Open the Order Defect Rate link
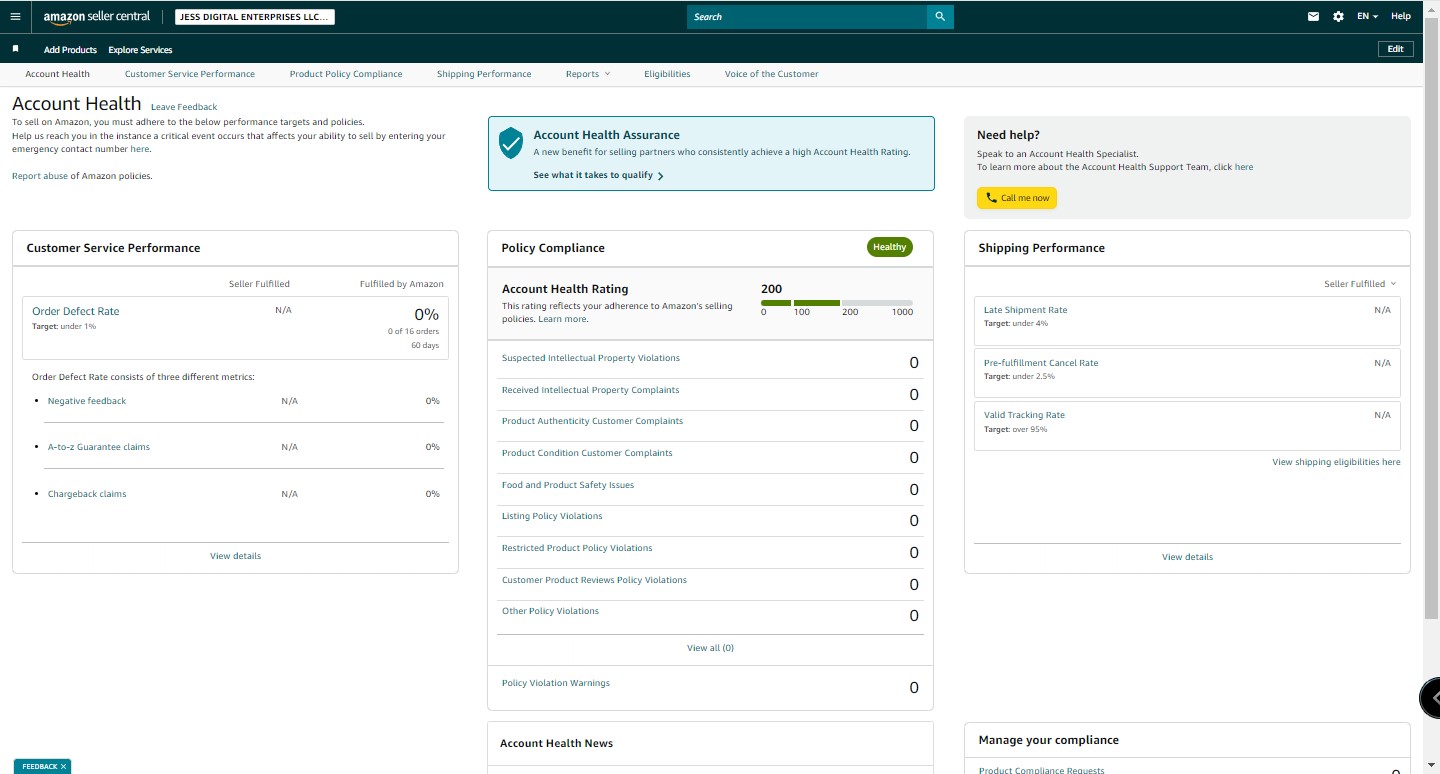The image size is (1440, 774). pyautogui.click(x=76, y=311)
